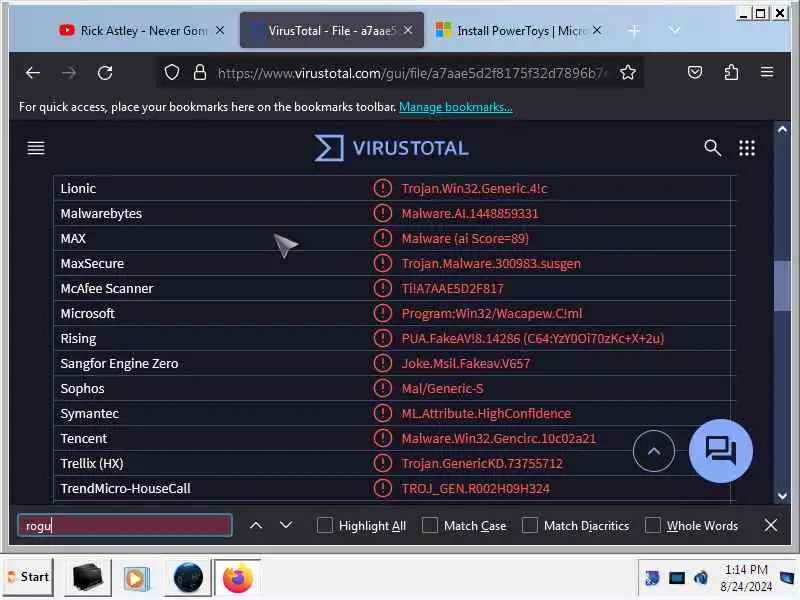The width and height of the screenshot is (800, 600).
Task: Enable Highlight All checkbox
Action: pyautogui.click(x=324, y=525)
